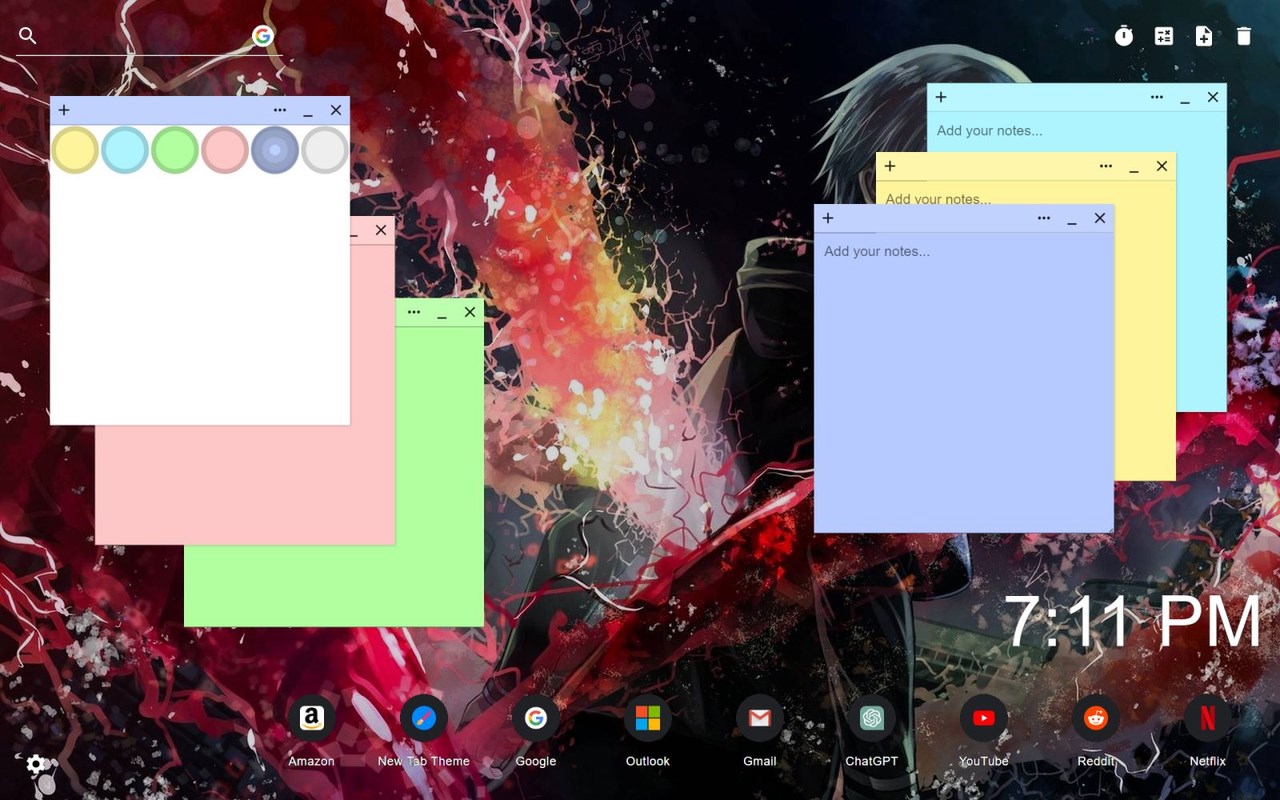The image size is (1280, 800).
Task: Launch the ChatGPT shortcut
Action: [872, 718]
